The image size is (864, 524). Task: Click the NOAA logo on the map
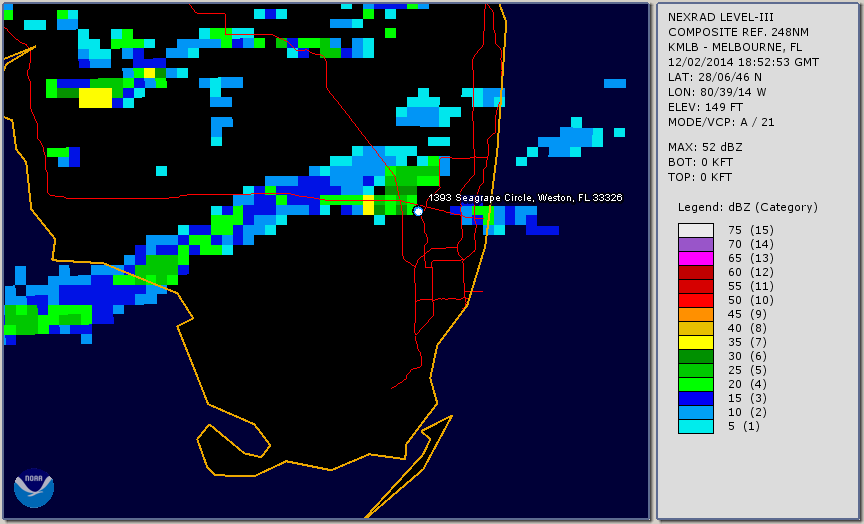34,488
